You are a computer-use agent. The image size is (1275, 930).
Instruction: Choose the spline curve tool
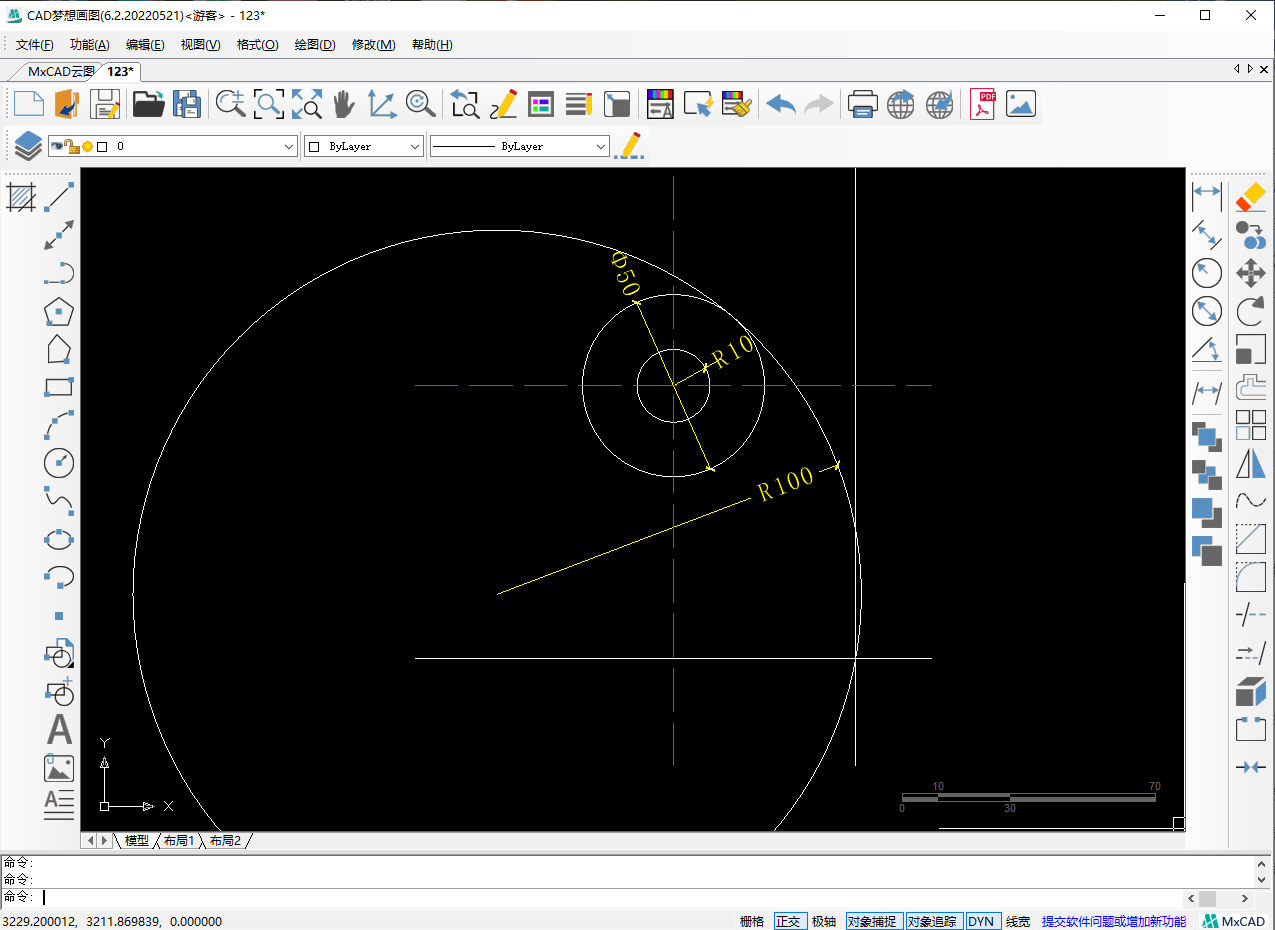coord(60,501)
